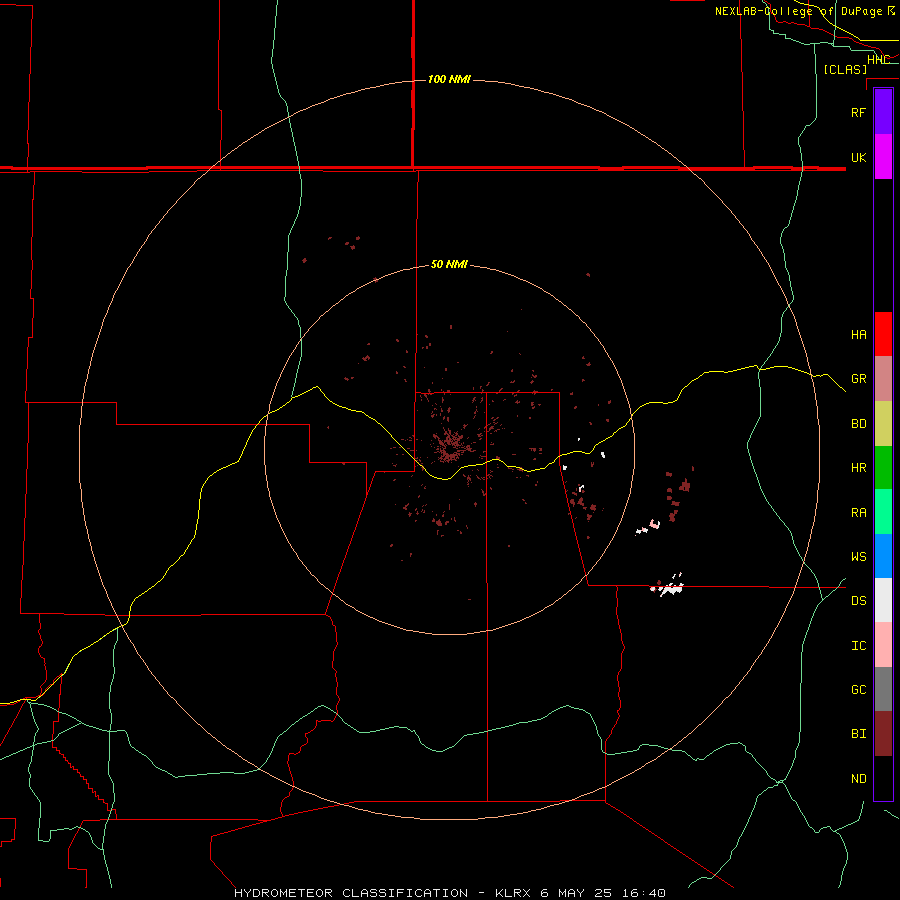Image resolution: width=900 pixels, height=900 pixels.
Task: Click the green HR legend swatch
Action: click(x=883, y=468)
